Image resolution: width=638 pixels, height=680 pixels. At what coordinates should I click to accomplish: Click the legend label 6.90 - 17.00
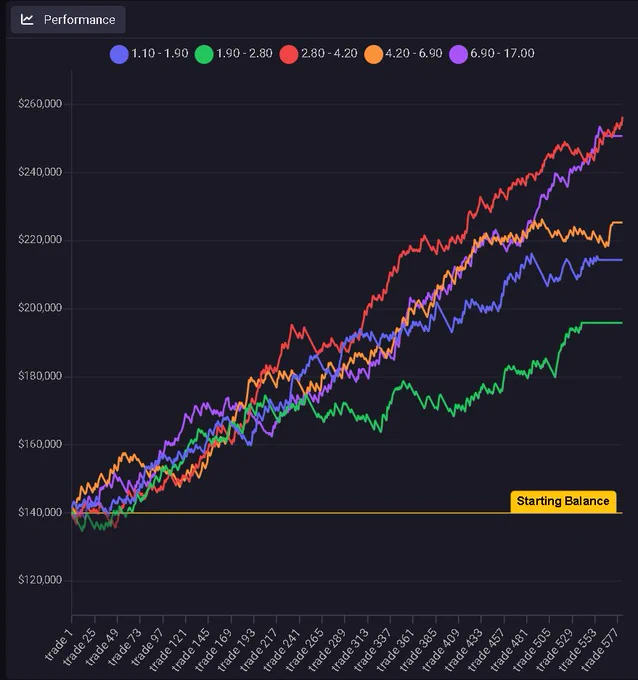point(502,53)
